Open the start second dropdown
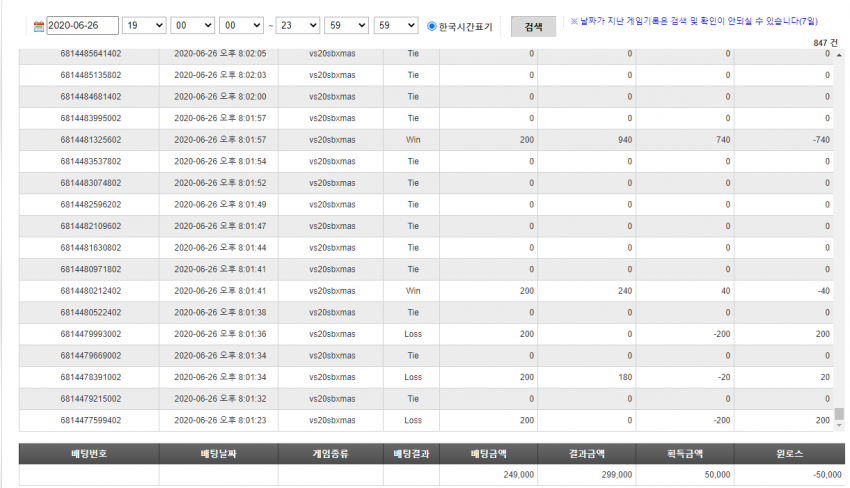The height and width of the screenshot is (488, 850). 241,25
